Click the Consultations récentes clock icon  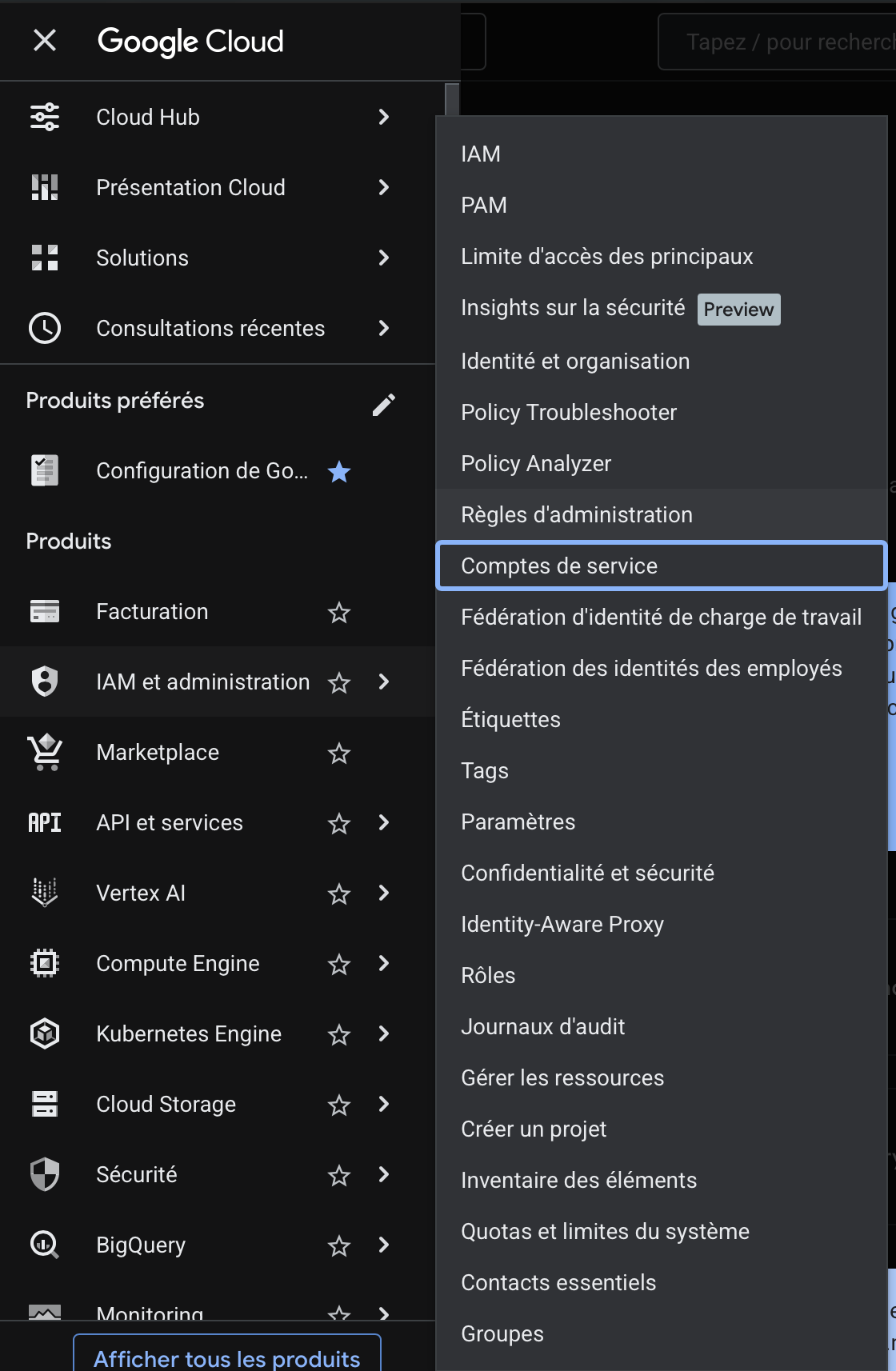click(x=45, y=328)
